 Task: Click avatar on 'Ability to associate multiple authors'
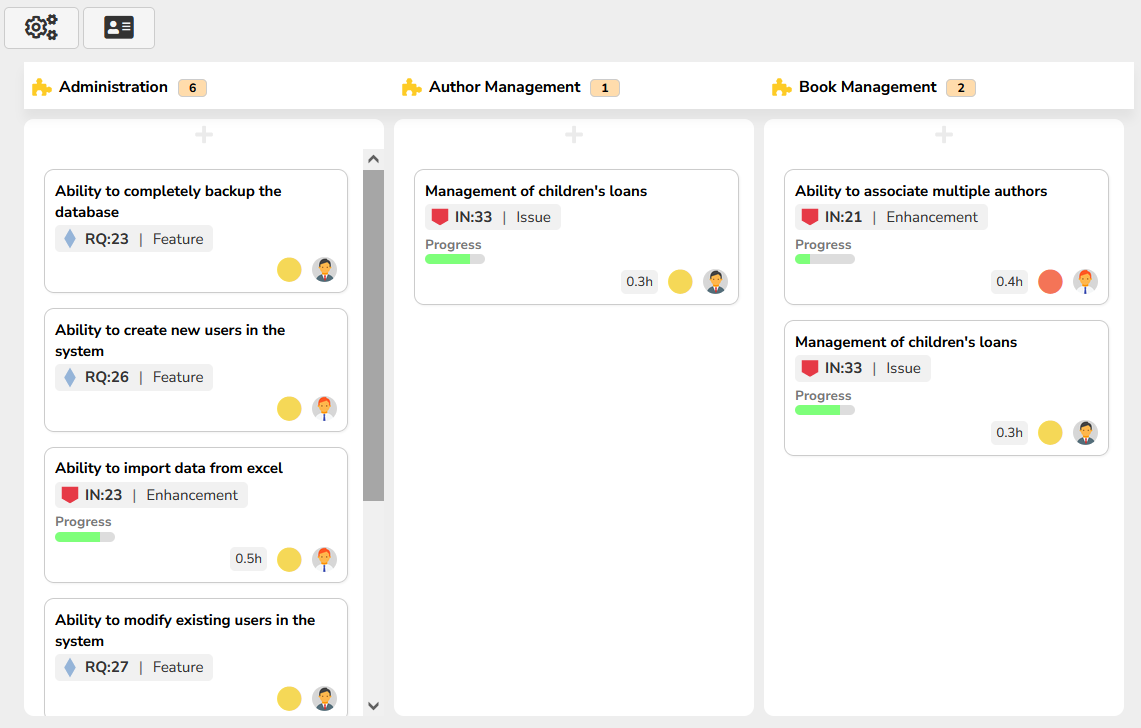pyautogui.click(x=1085, y=282)
